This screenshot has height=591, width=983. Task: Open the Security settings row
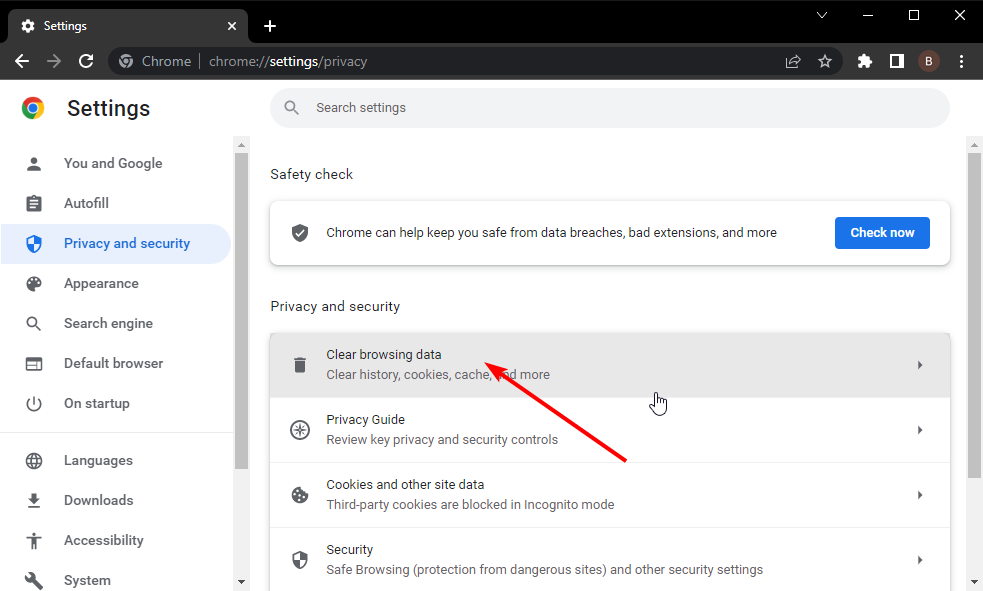(x=610, y=560)
